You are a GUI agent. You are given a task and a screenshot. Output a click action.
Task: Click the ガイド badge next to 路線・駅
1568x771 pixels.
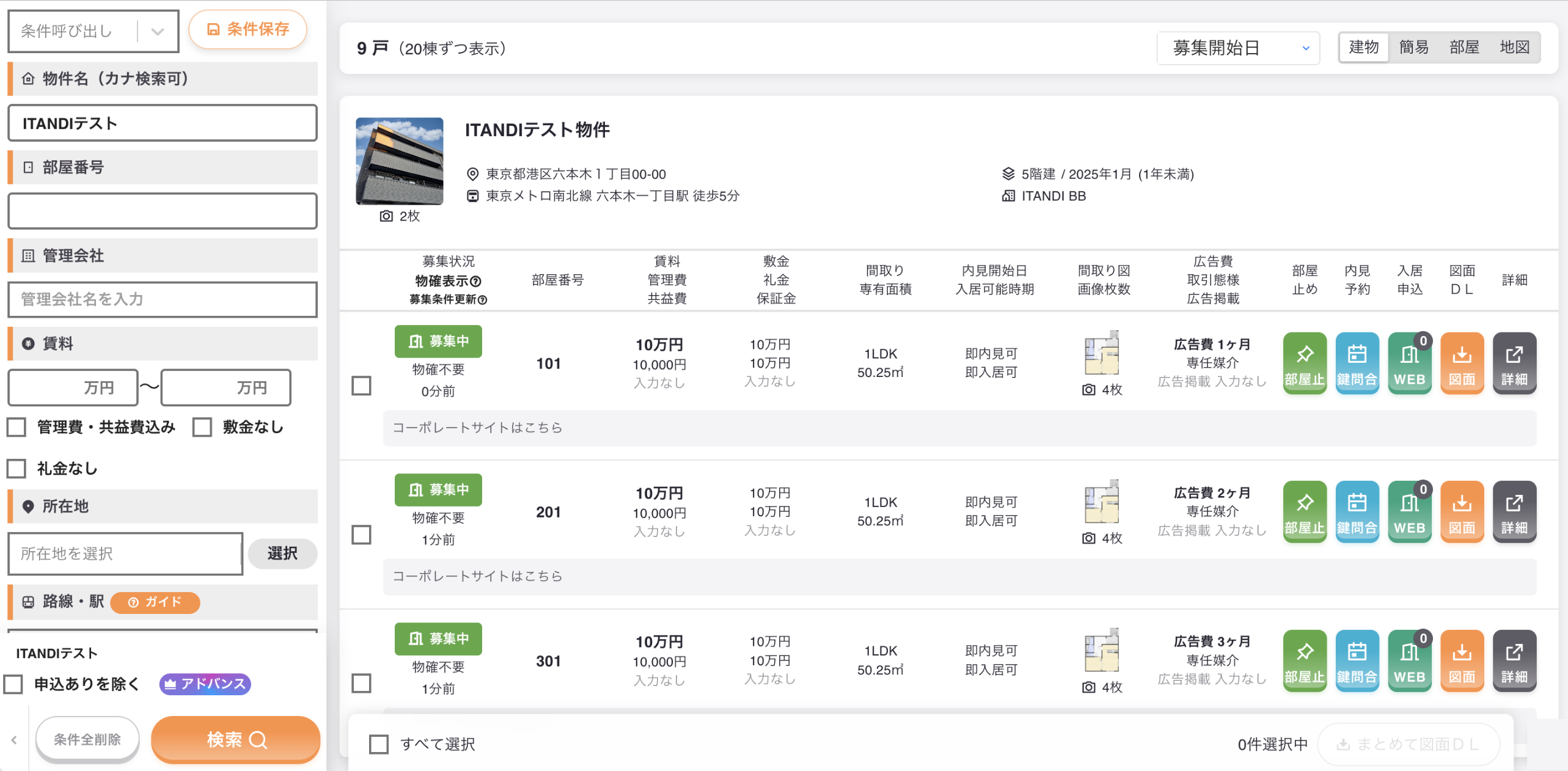coord(155,602)
